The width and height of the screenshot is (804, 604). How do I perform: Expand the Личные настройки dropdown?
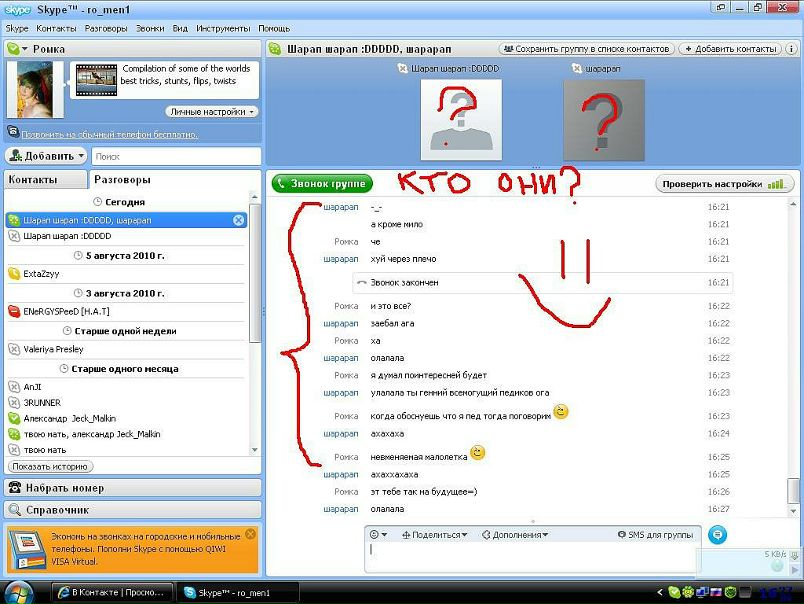(212, 112)
